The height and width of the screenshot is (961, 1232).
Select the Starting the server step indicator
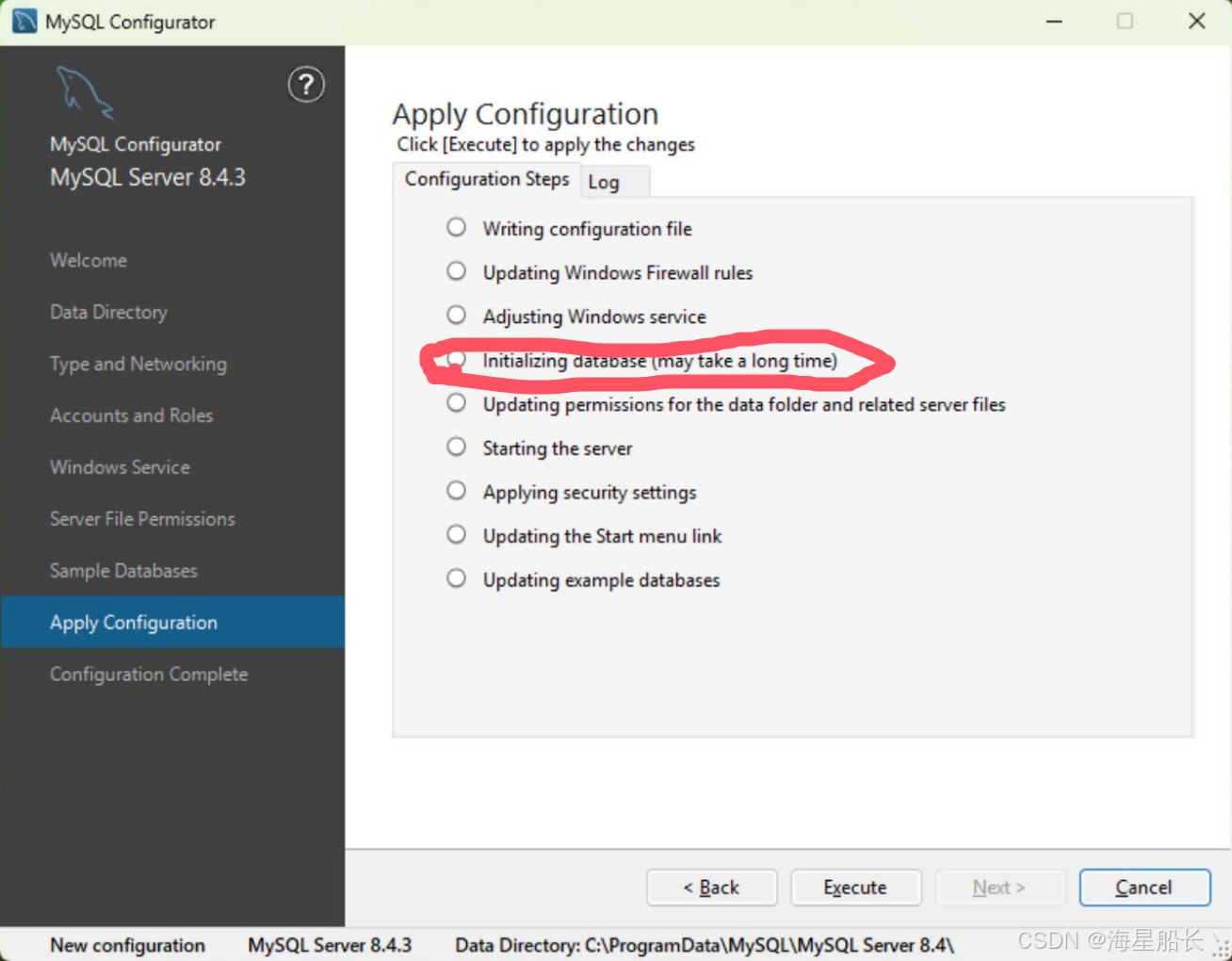click(x=456, y=447)
